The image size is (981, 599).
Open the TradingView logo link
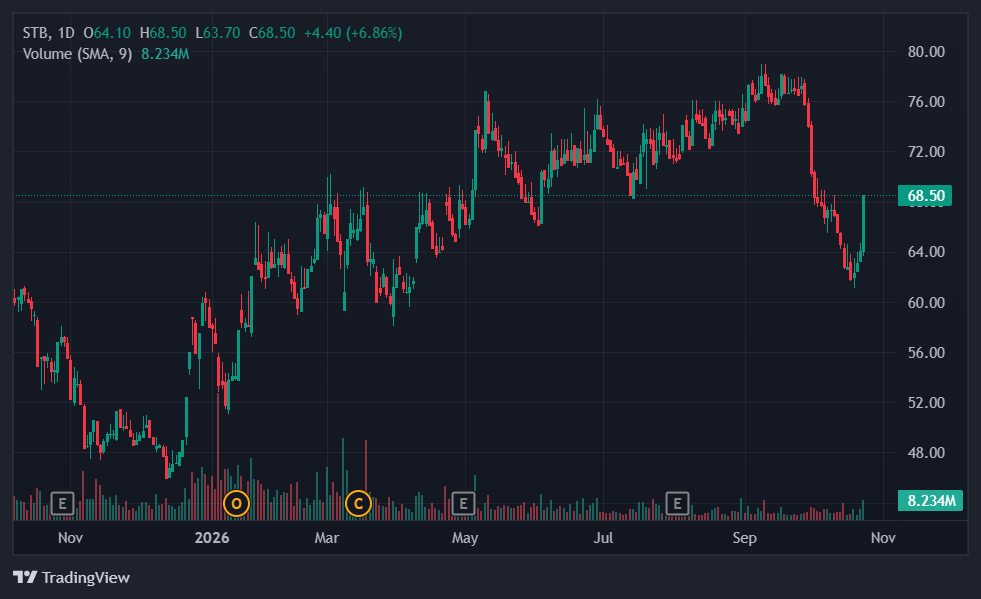pyautogui.click(x=71, y=577)
